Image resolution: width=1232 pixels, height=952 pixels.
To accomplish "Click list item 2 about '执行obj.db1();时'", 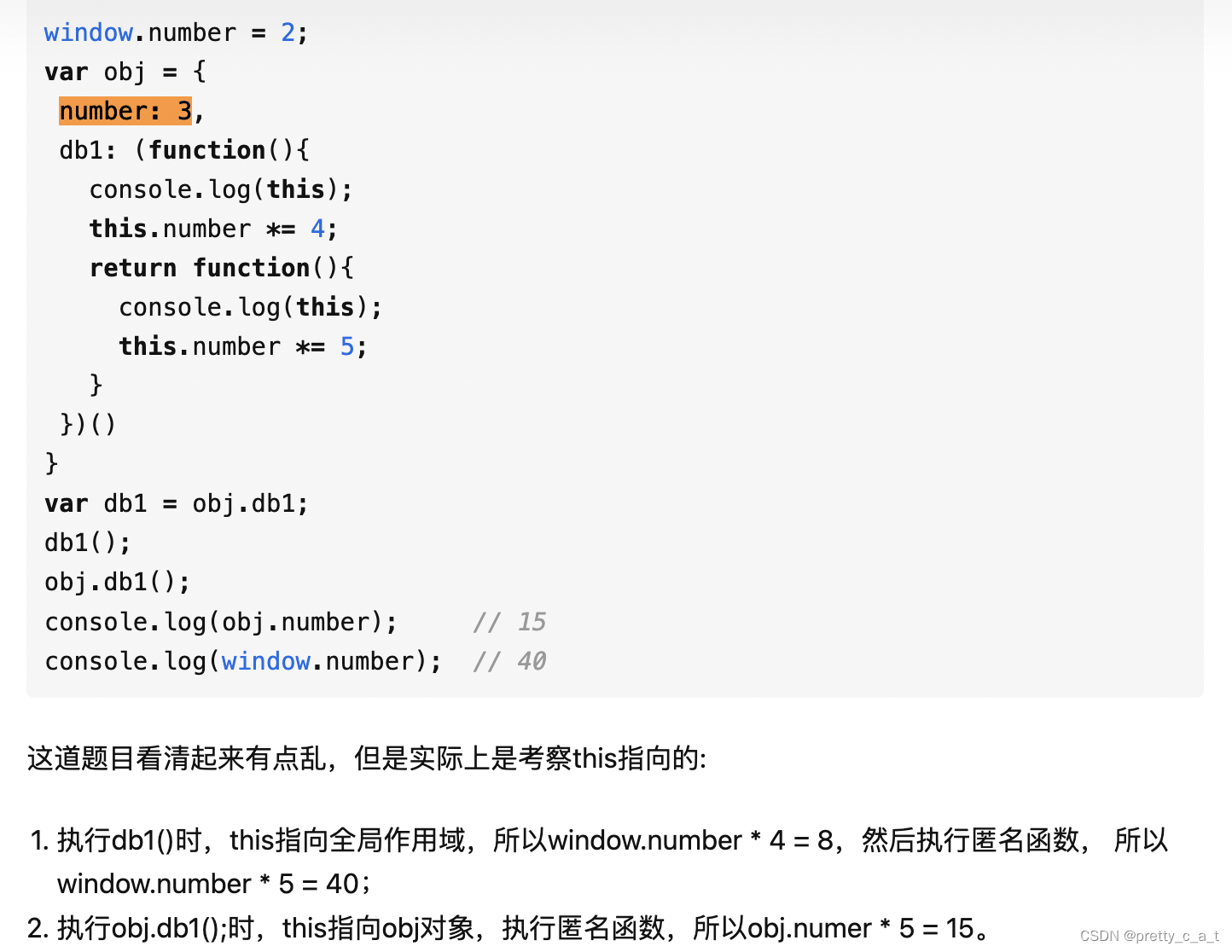I will coord(510,927).
